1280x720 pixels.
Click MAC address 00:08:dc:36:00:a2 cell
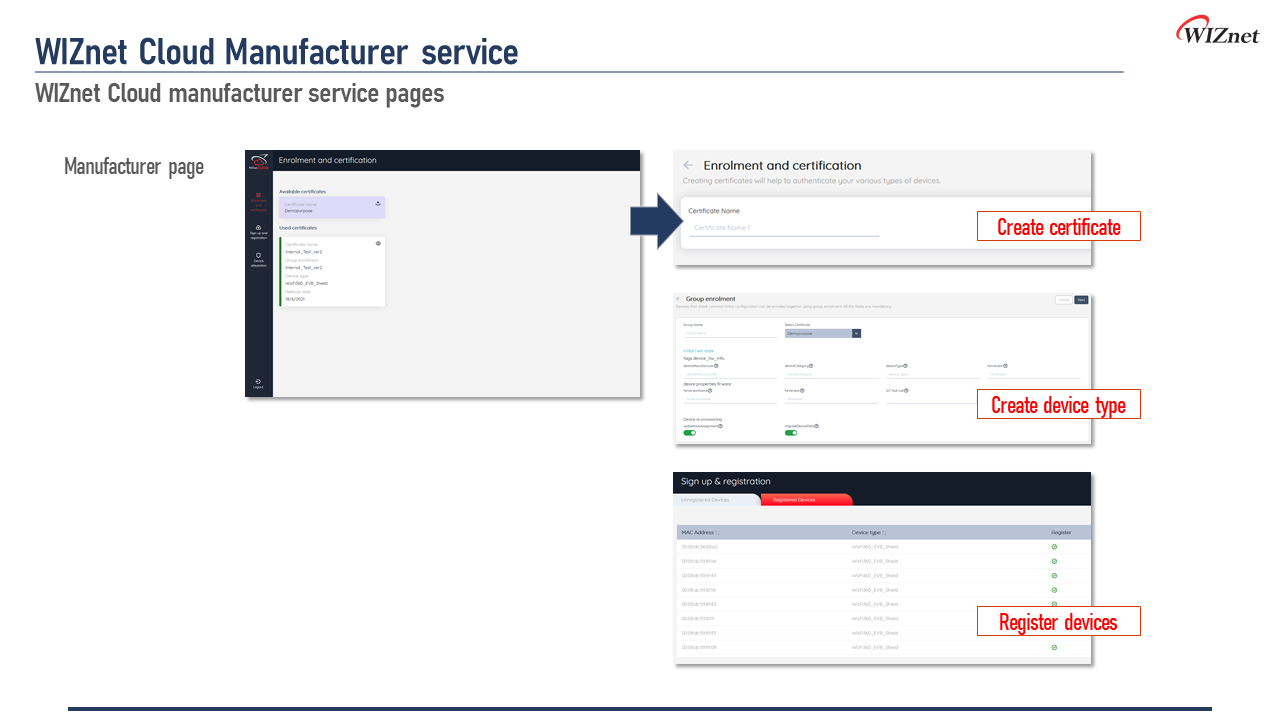pos(699,547)
